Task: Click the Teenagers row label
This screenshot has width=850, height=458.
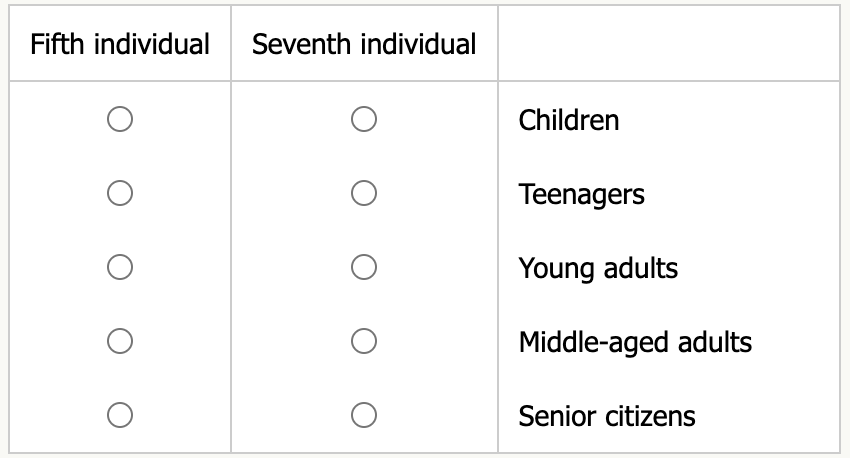Action: coord(581,194)
